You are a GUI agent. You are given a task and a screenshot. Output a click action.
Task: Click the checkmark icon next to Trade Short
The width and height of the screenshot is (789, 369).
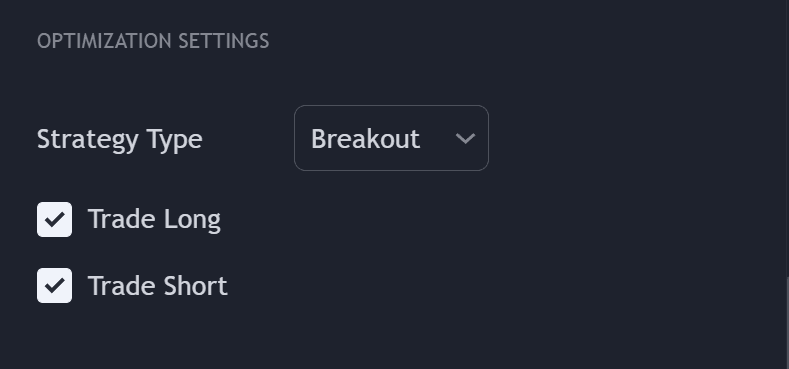tap(54, 285)
